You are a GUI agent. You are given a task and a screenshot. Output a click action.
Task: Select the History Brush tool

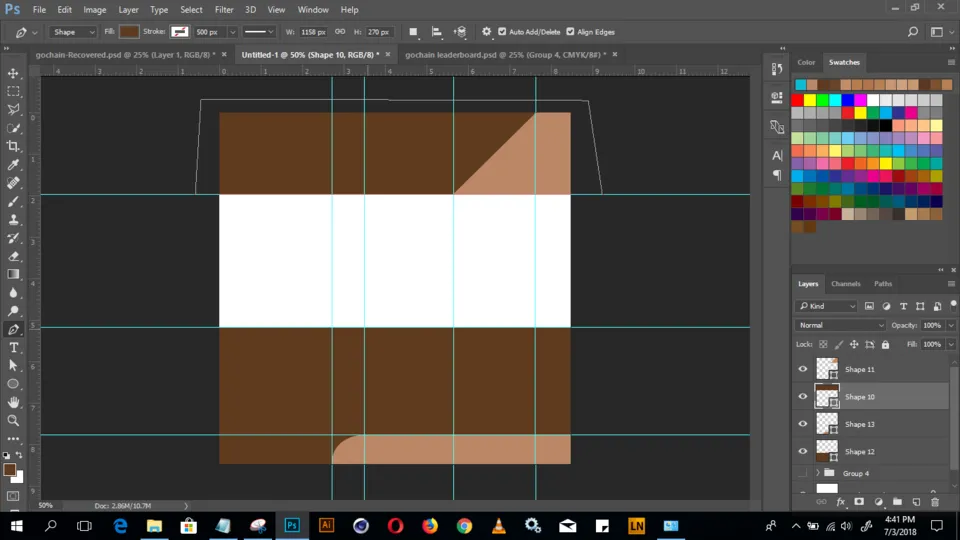pyautogui.click(x=13, y=238)
